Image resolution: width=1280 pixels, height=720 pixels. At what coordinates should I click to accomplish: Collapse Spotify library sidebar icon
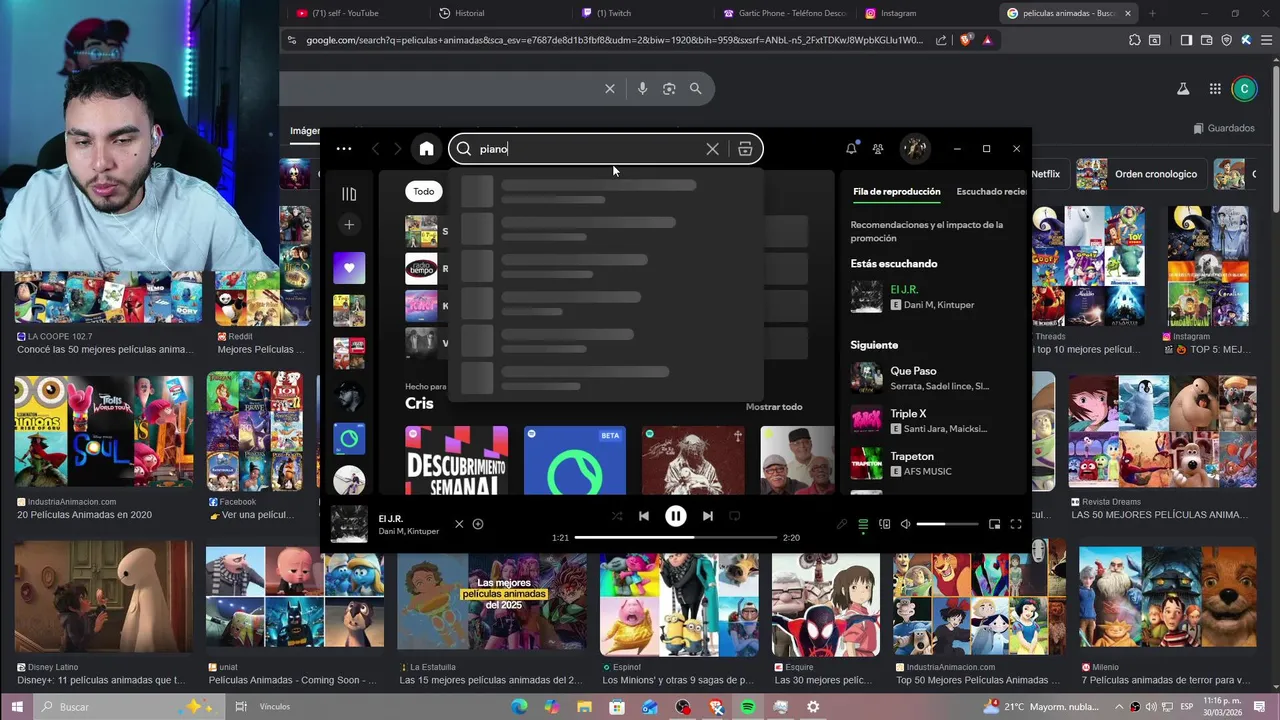click(x=349, y=194)
